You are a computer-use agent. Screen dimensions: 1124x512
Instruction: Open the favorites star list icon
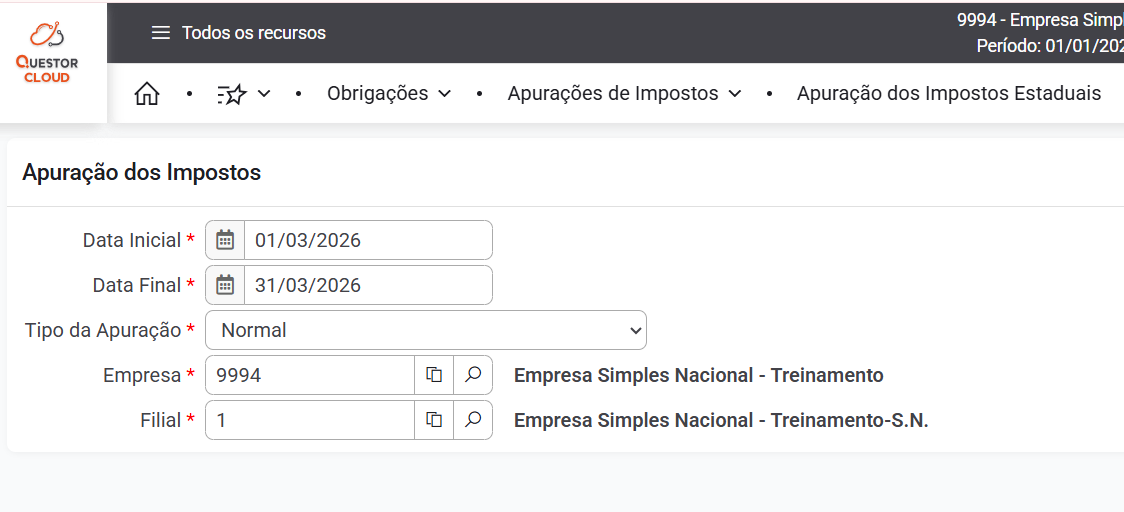click(x=232, y=94)
